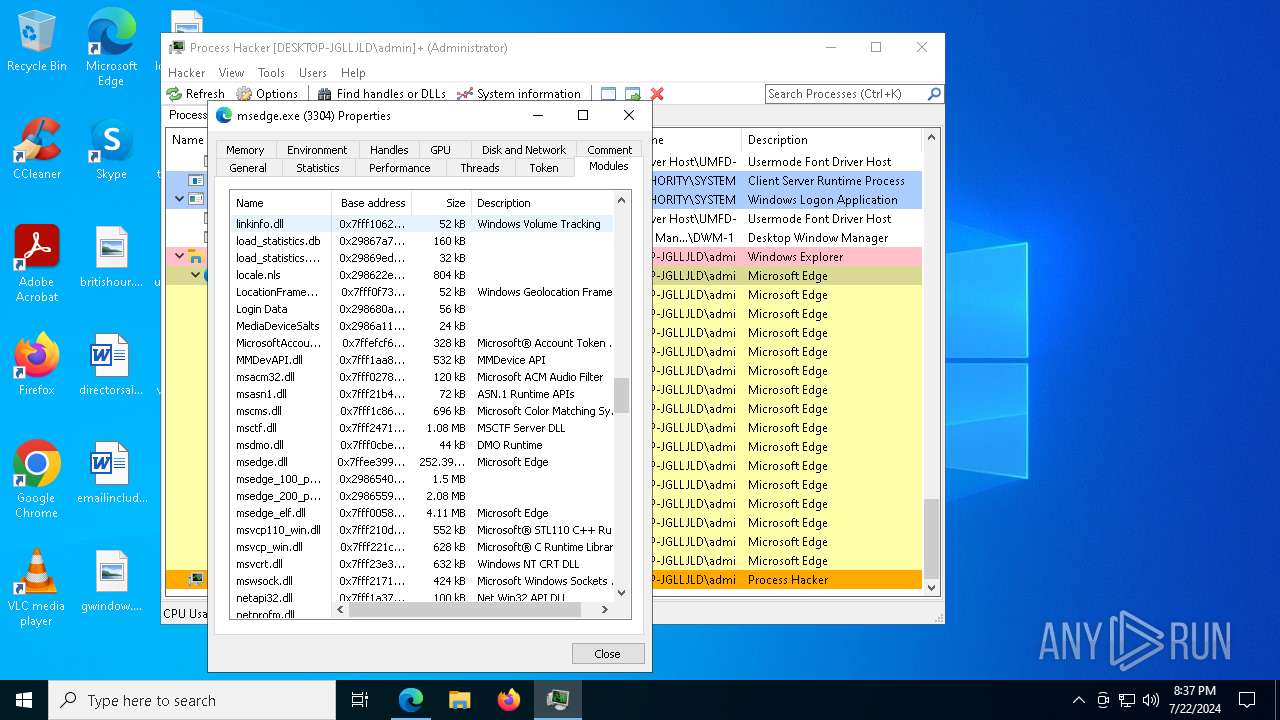Click the process list scroll-down arrow

(x=932, y=587)
